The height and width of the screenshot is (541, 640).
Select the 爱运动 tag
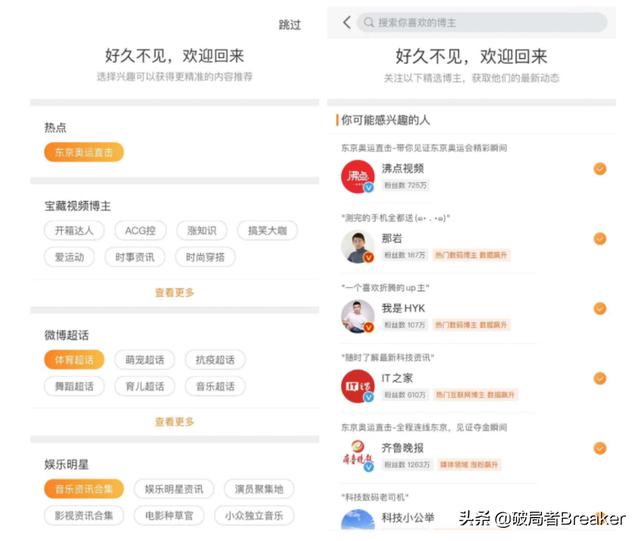coord(69,257)
